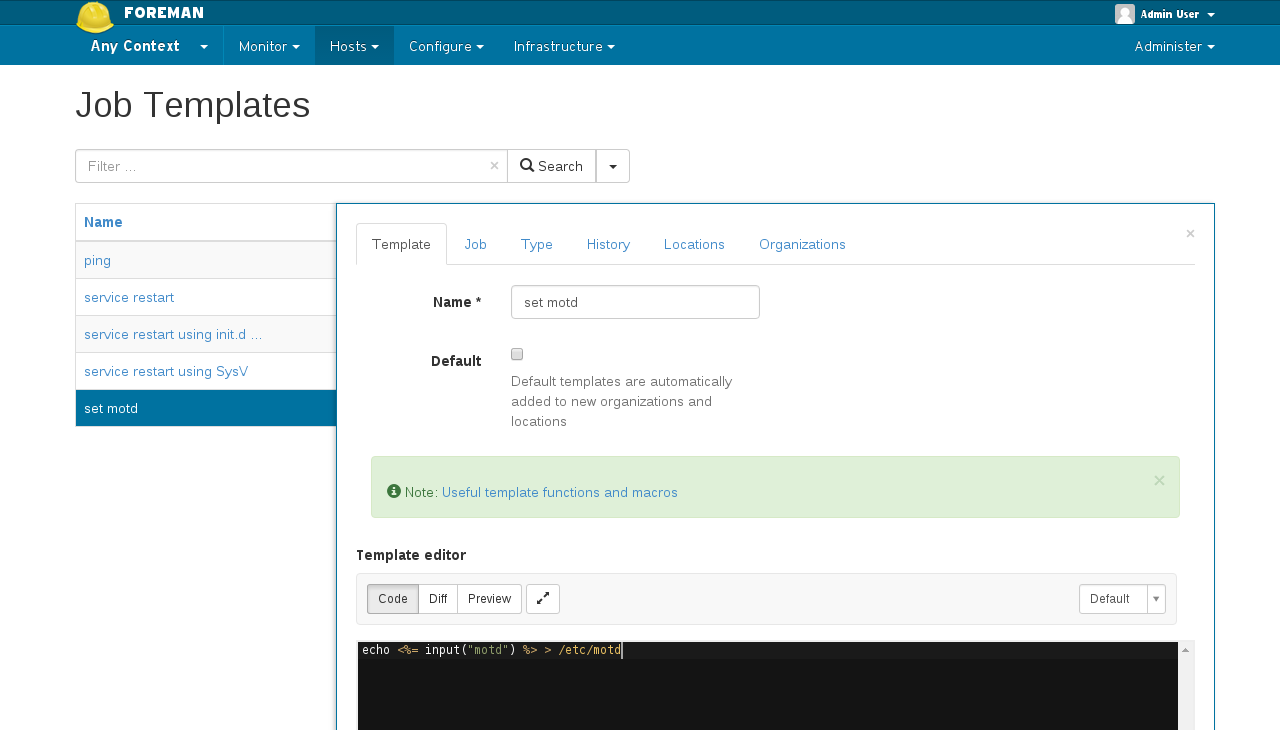The width and height of the screenshot is (1280, 730).
Task: Toggle fullscreen editor with the expand icon
Action: (x=542, y=599)
